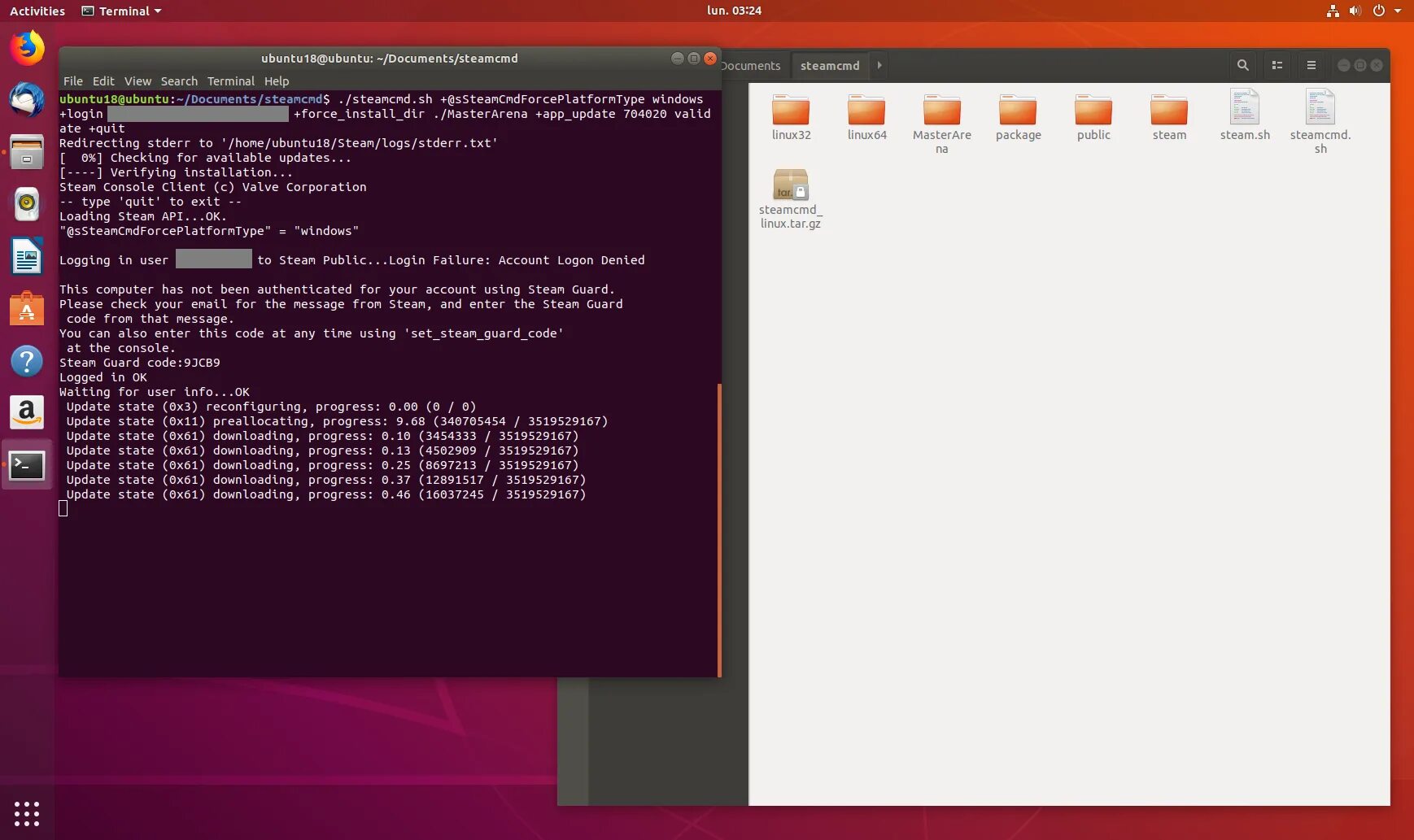Viewport: 1414px width, 840px height.
Task: Select the MasterArena folder
Action: click(x=942, y=124)
